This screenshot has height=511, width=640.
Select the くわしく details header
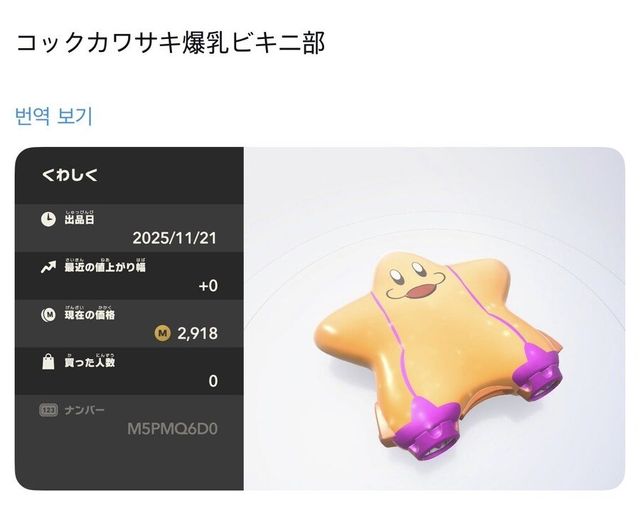[x=70, y=175]
